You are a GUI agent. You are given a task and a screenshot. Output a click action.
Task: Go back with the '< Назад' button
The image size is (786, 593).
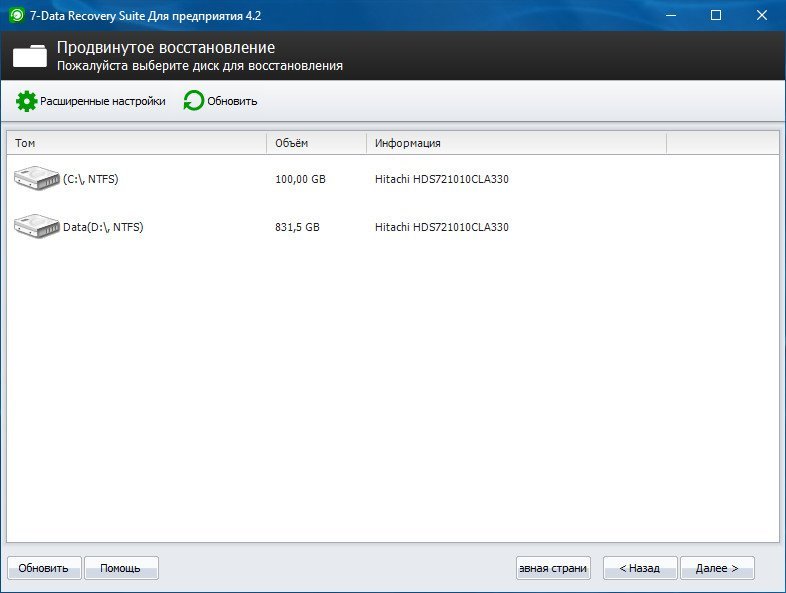(640, 568)
